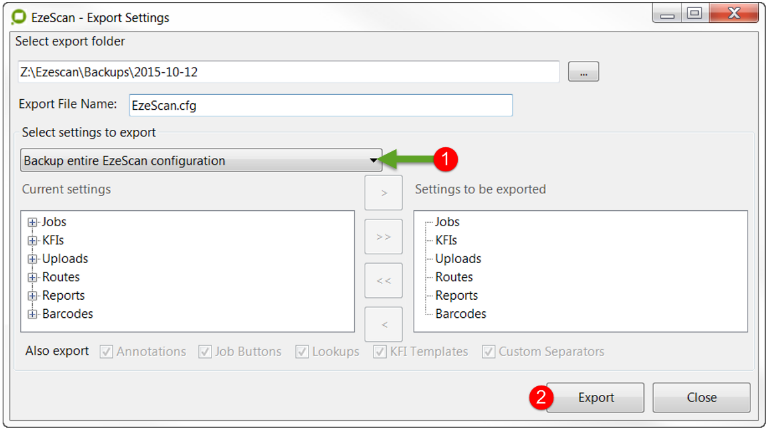The height and width of the screenshot is (429, 767).
Task: Expand the Uploads node in Current settings
Action: tap(33, 259)
